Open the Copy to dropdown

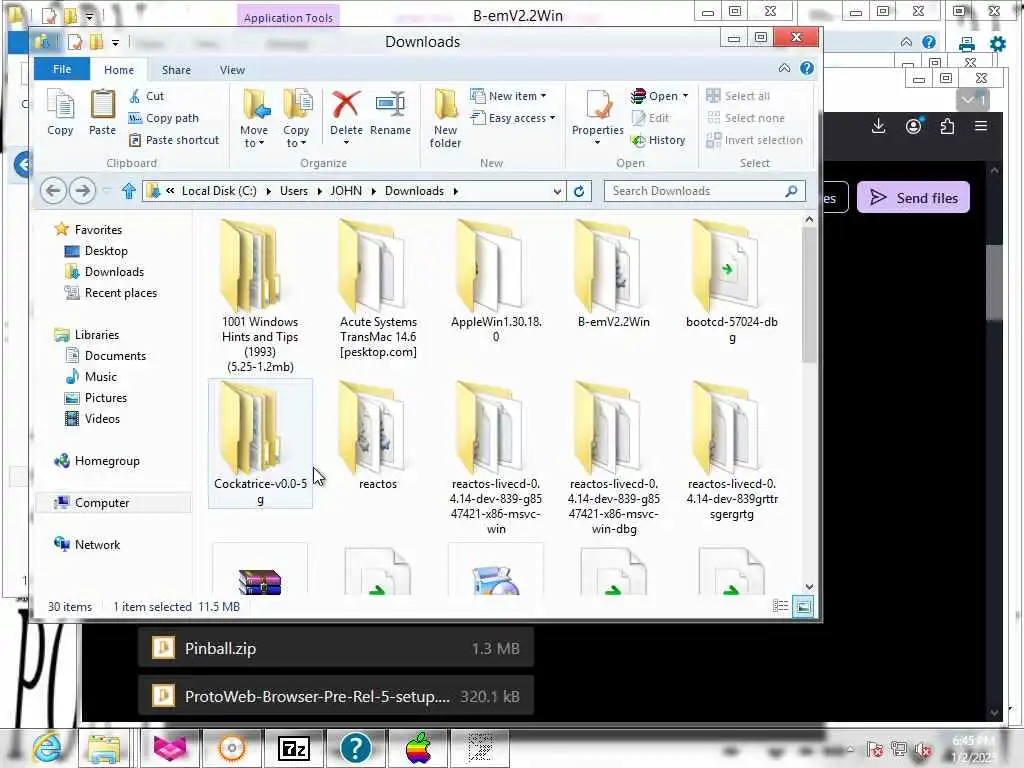[296, 118]
